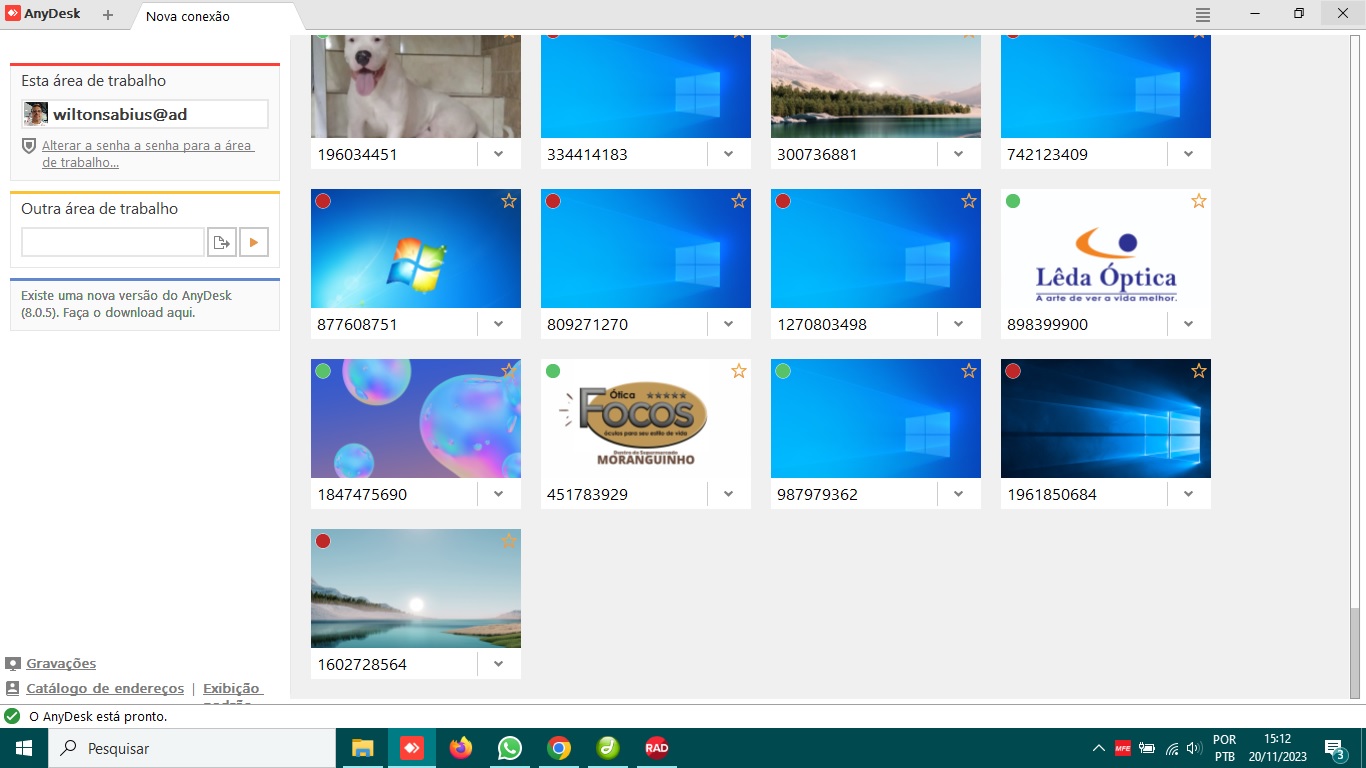This screenshot has width=1366, height=768.
Task: Toggle favorite star on desk 877608751
Action: [508, 201]
